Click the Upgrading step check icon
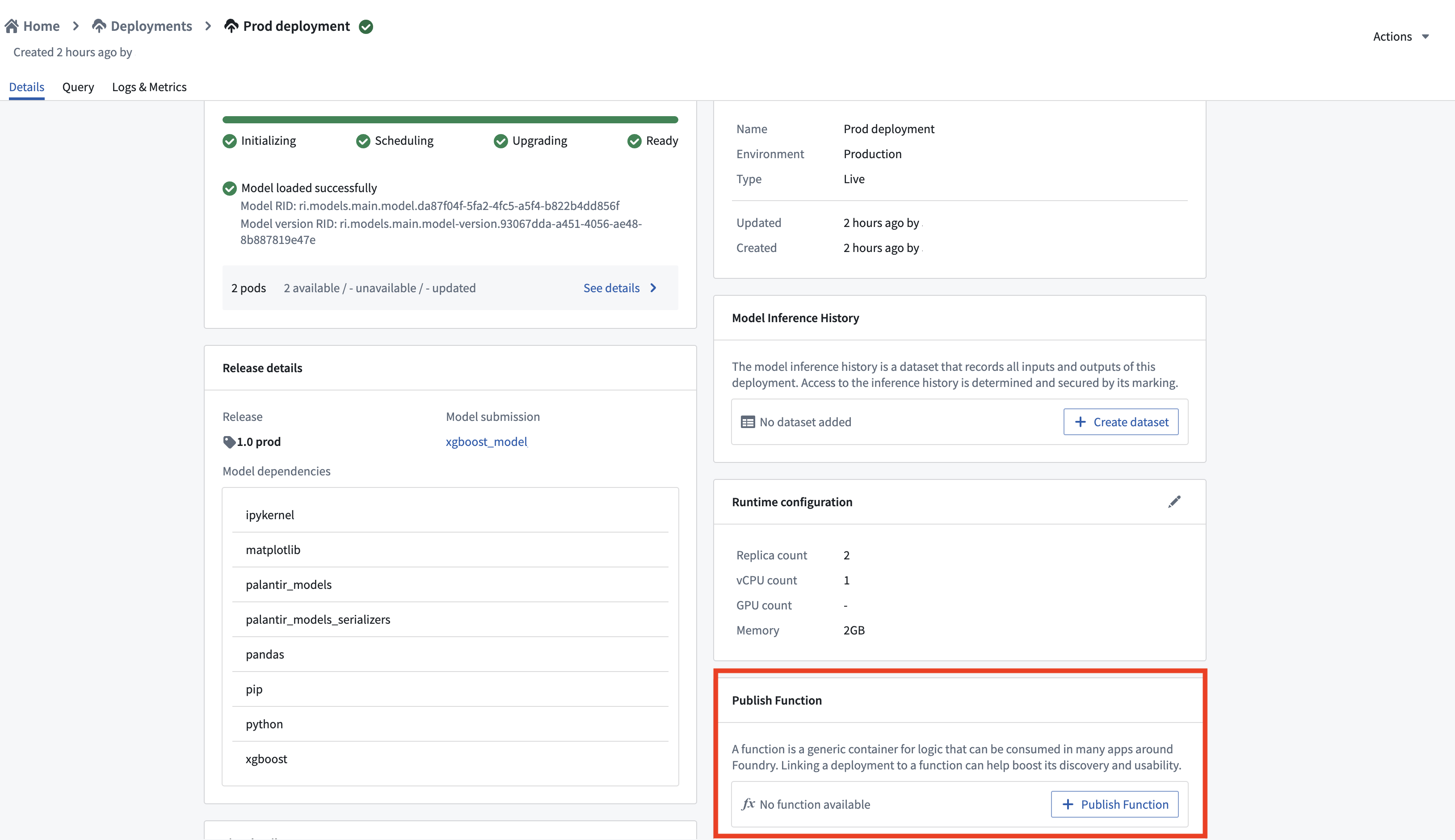Viewport: 1455px width, 840px height. click(501, 141)
